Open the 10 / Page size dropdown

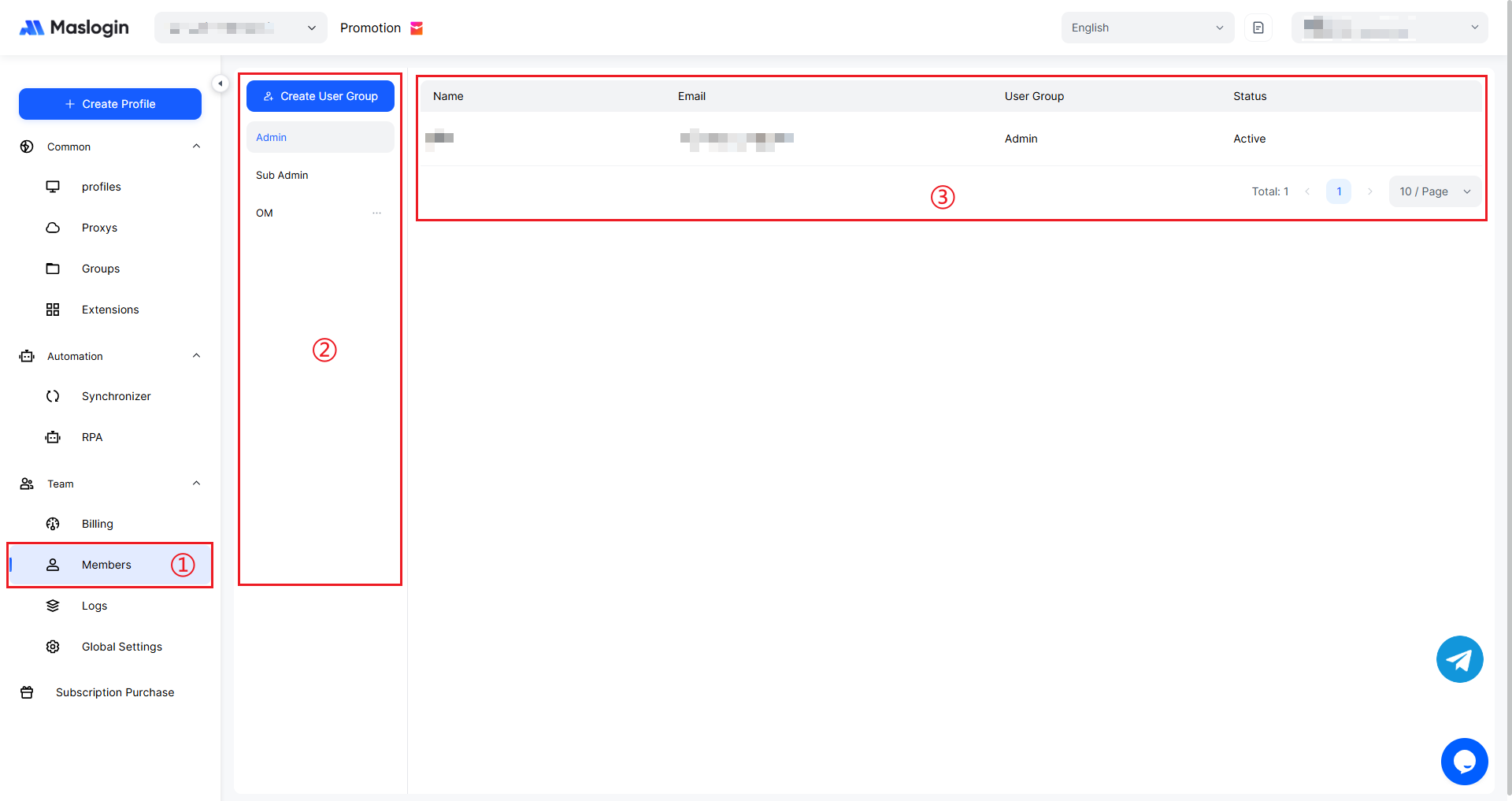1434,191
